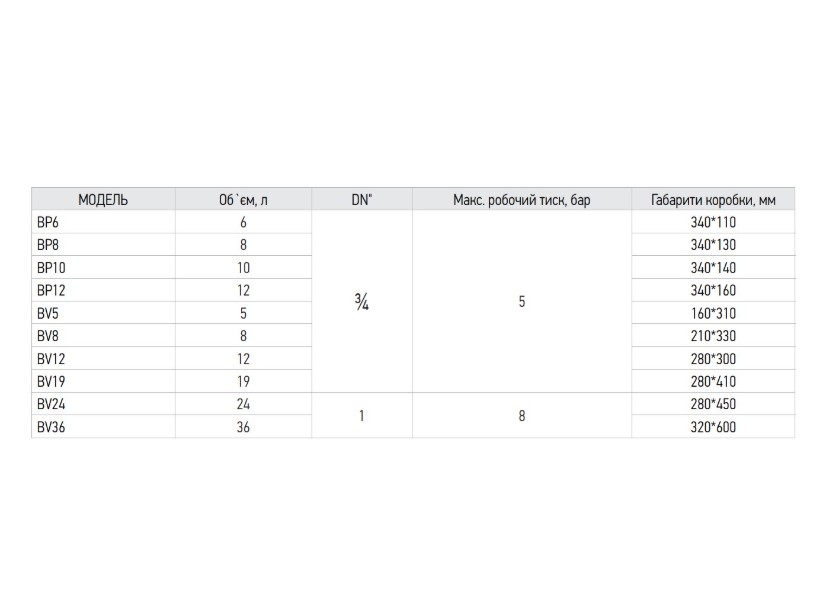Image resolution: width=826 pixels, height=614 pixels.
Task: Select the BP8 model cell
Action: [103, 245]
